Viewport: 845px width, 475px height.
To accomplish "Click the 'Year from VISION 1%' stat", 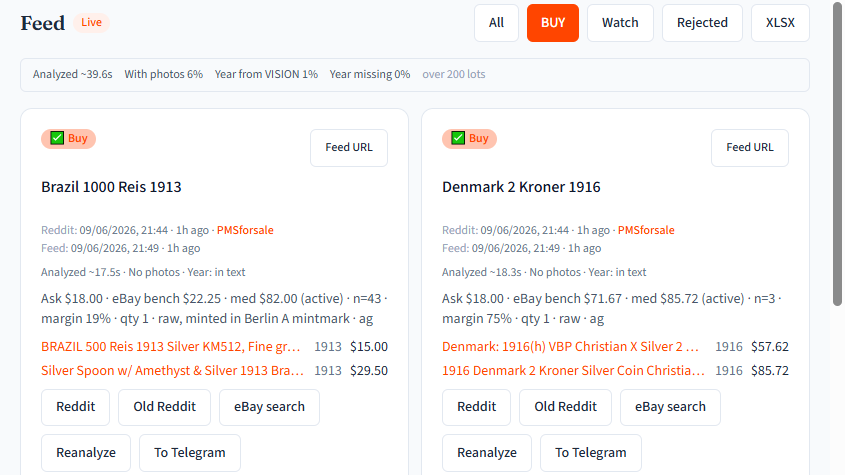I will [266, 74].
